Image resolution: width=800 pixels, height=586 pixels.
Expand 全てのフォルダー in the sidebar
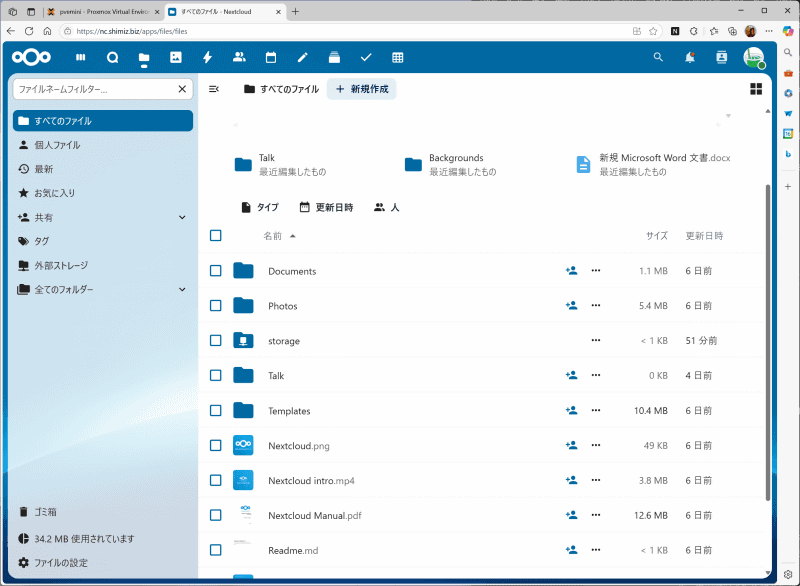181,290
